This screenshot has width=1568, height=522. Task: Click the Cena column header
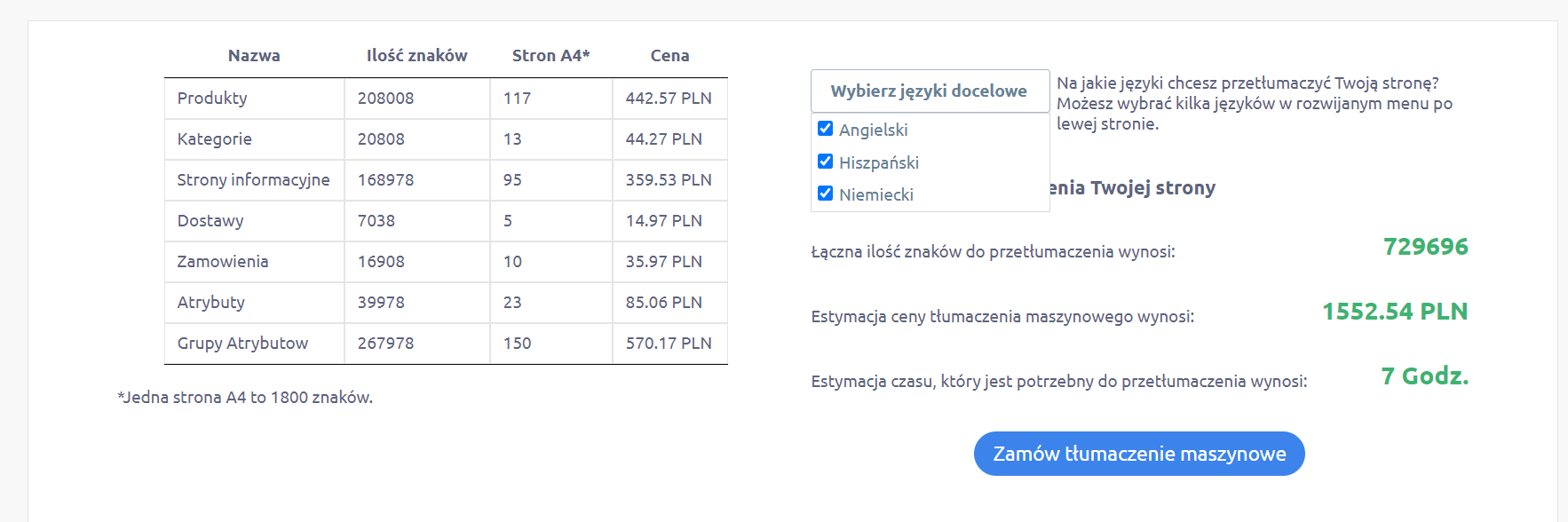pos(669,55)
